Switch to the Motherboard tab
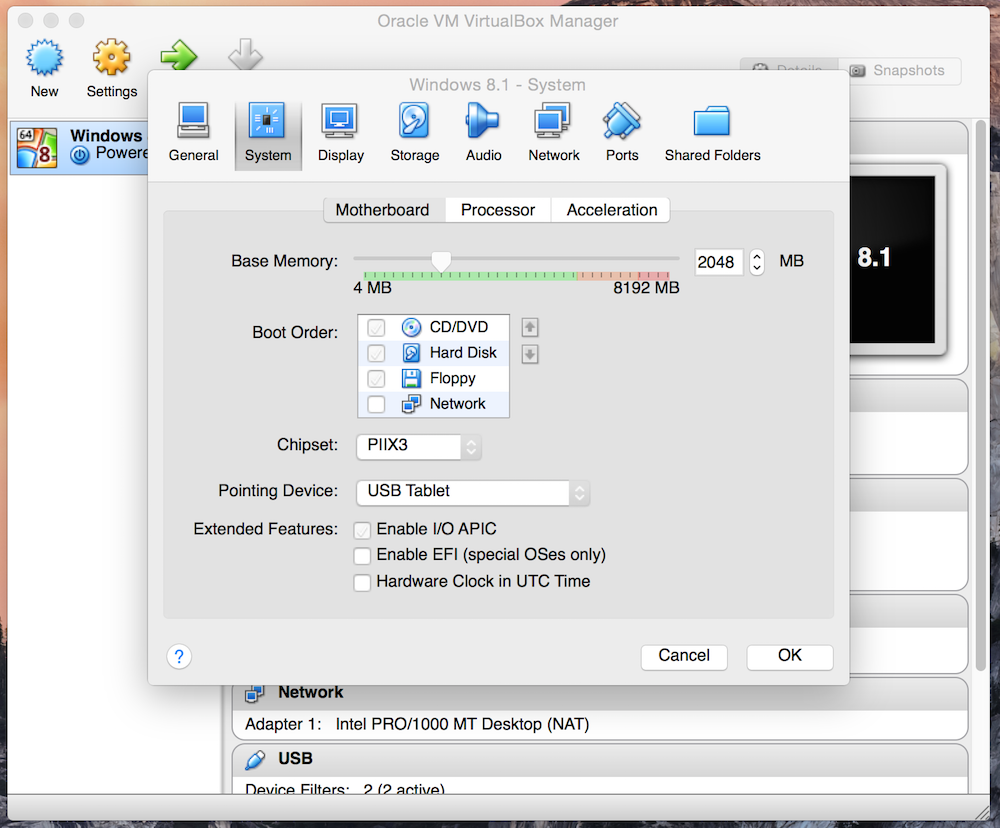Image resolution: width=1000 pixels, height=828 pixels. coord(383,210)
